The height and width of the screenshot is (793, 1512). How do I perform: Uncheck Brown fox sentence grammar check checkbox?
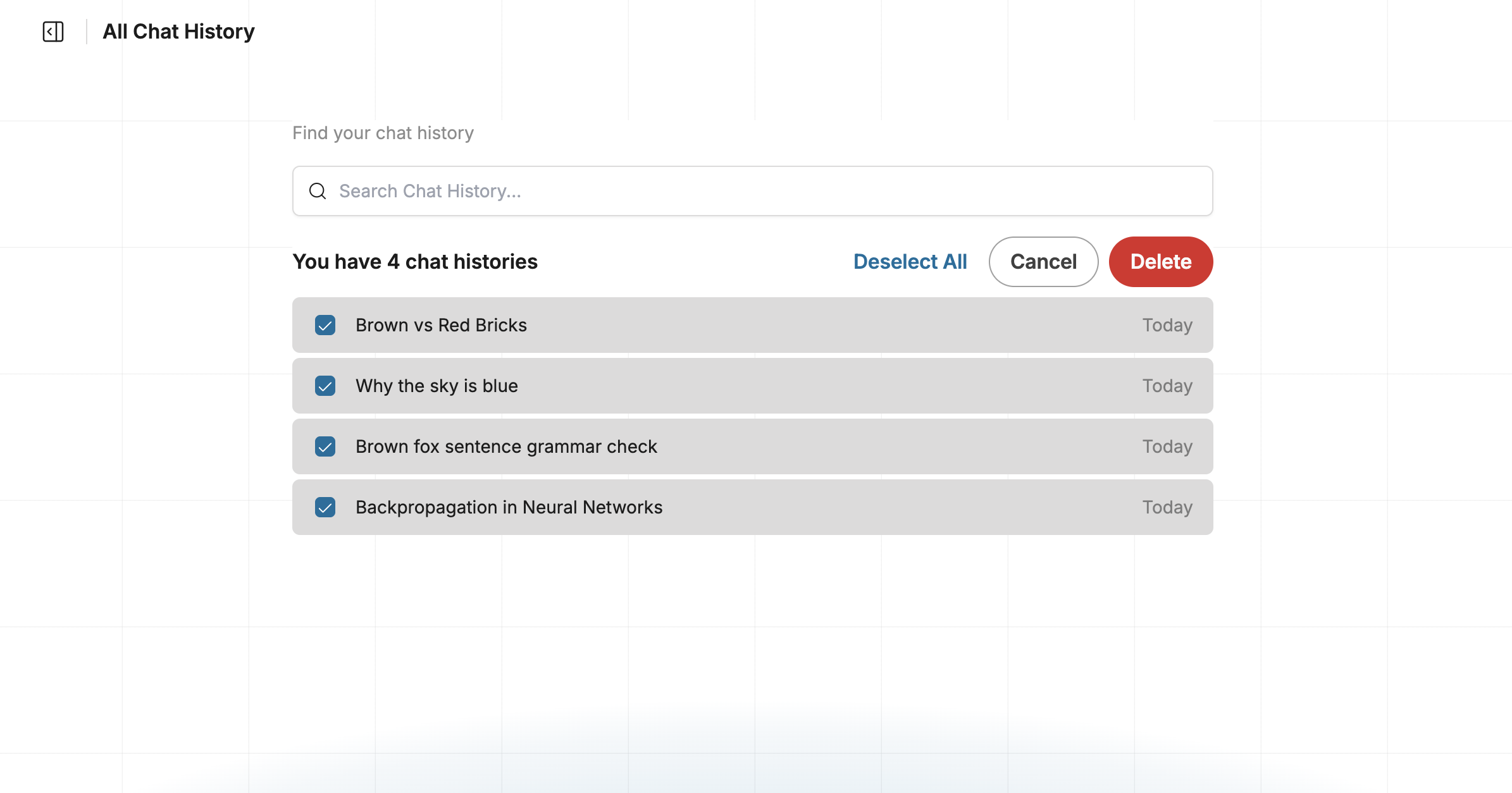coord(325,446)
